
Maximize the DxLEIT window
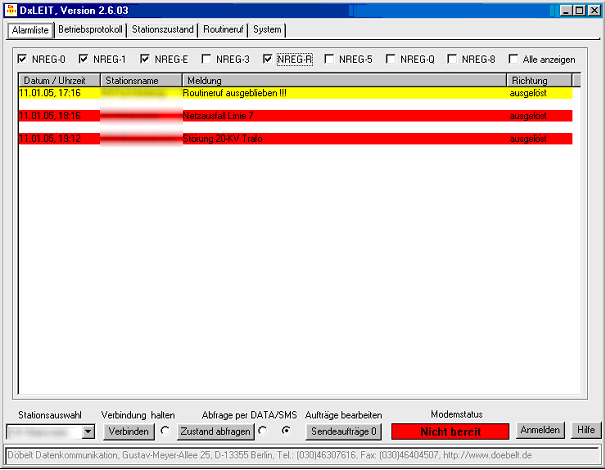580,10
